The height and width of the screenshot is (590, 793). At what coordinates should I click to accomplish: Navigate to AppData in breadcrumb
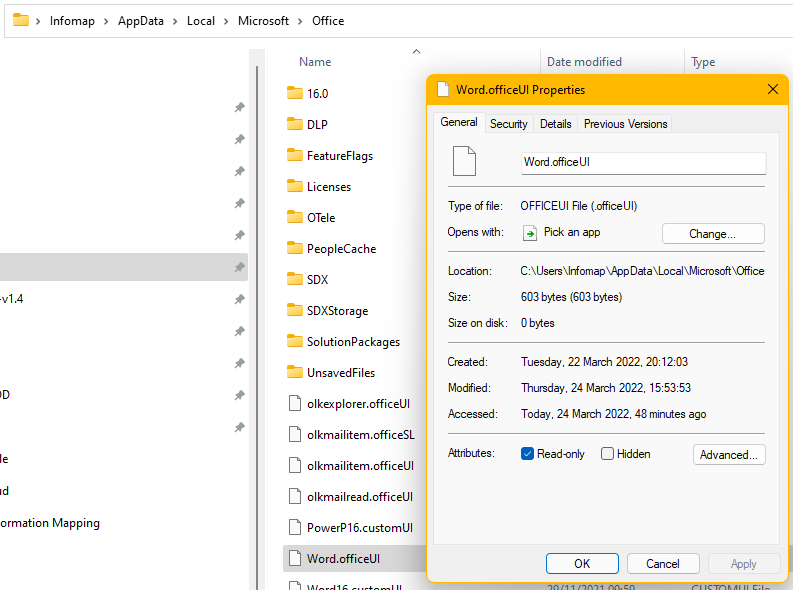[141, 21]
